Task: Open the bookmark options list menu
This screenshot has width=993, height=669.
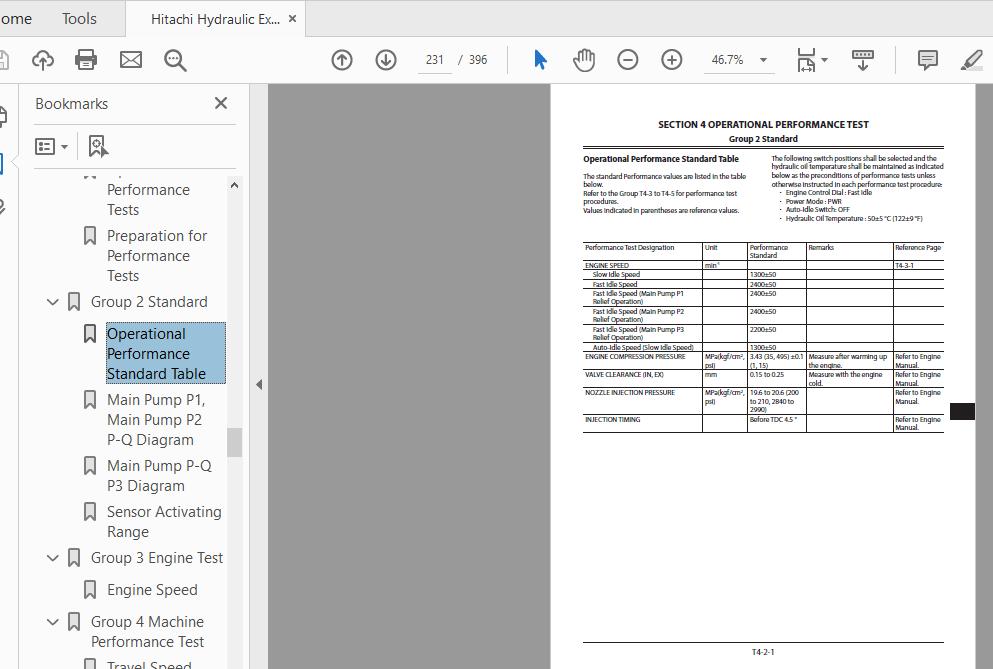Action: tap(51, 147)
